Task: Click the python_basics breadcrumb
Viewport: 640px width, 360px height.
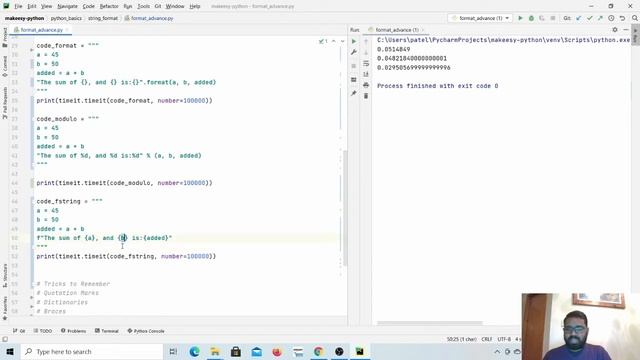Action: click(x=66, y=18)
